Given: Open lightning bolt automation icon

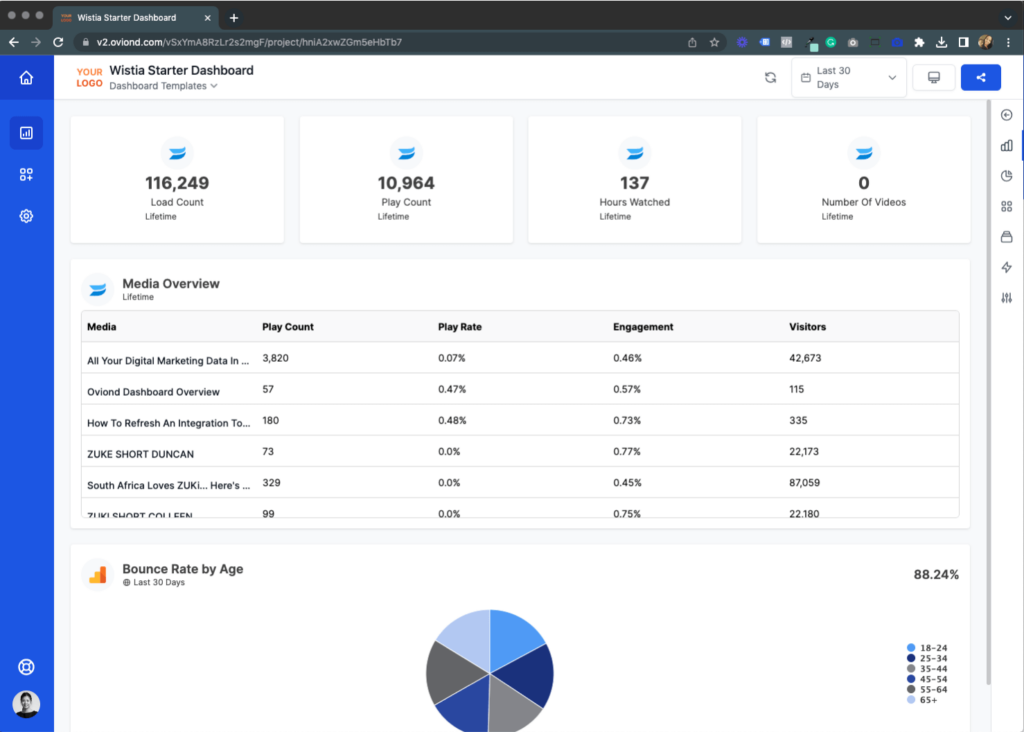Looking at the screenshot, I should tap(1006, 268).
